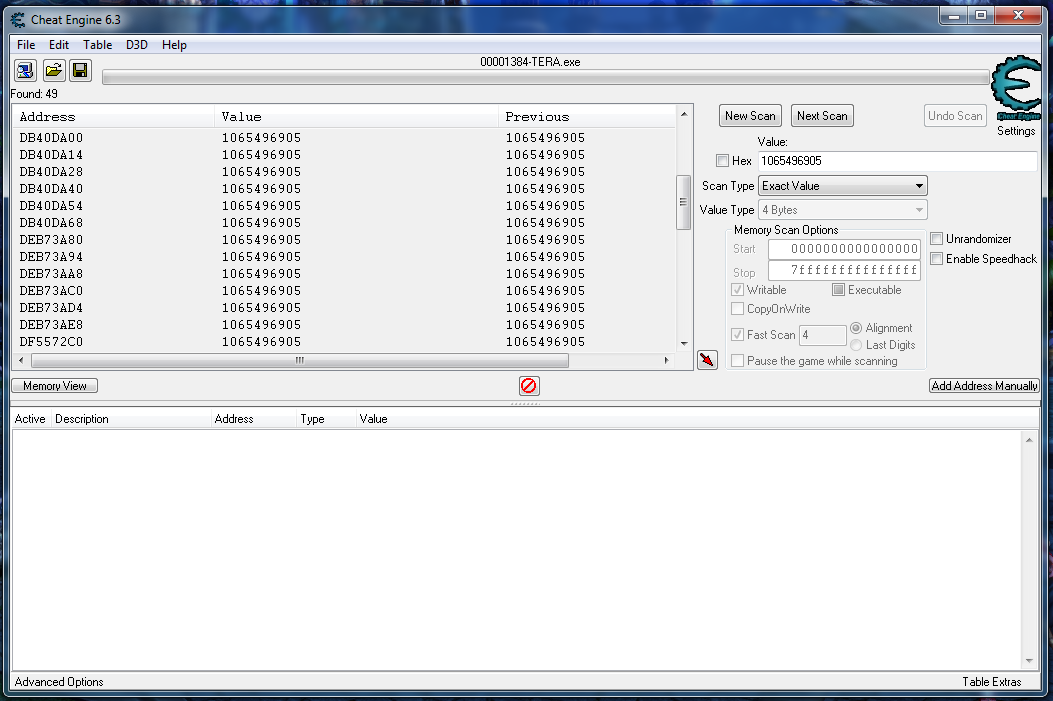Image resolution: width=1053 pixels, height=701 pixels.
Task: Copy selected addresses to address list
Action: tap(707, 360)
